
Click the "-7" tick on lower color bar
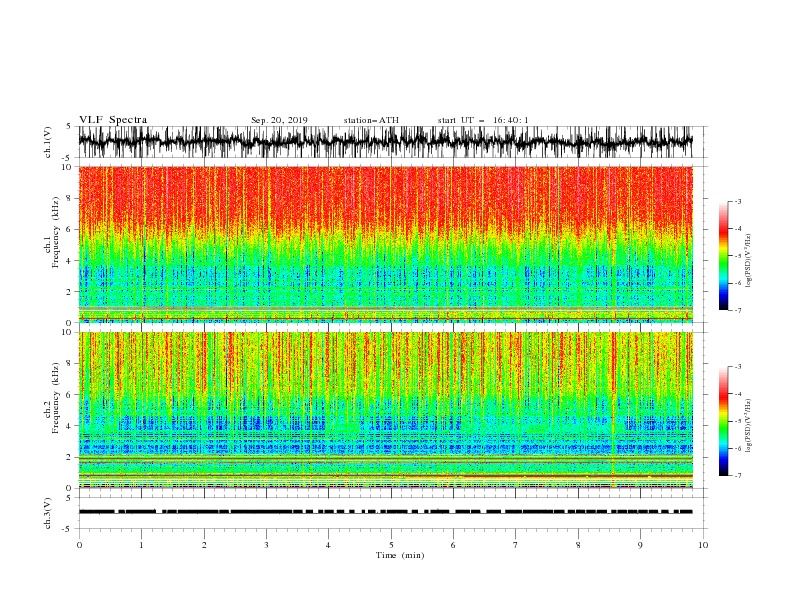coord(738,476)
